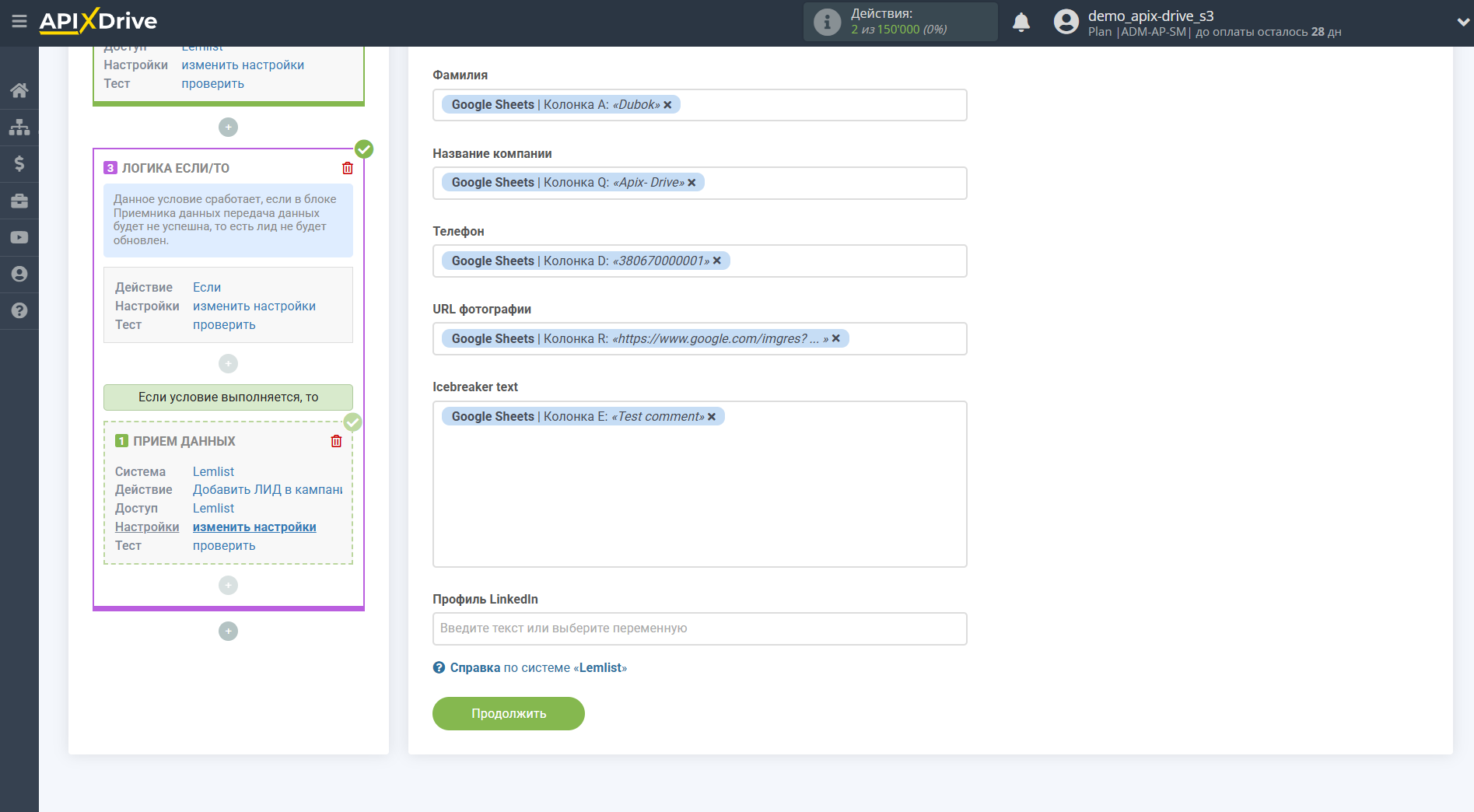This screenshot has height=812, width=1474.
Task: Click the actions info icon in header
Action: [827, 22]
